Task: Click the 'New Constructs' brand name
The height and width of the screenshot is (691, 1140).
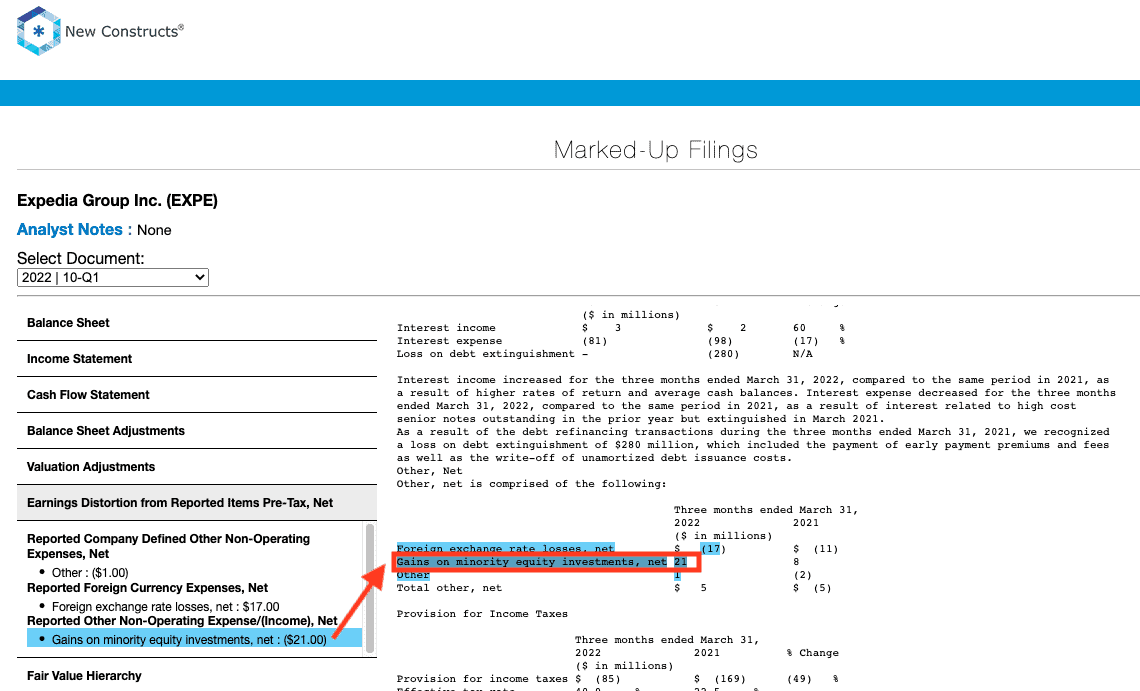Action: click(x=124, y=31)
